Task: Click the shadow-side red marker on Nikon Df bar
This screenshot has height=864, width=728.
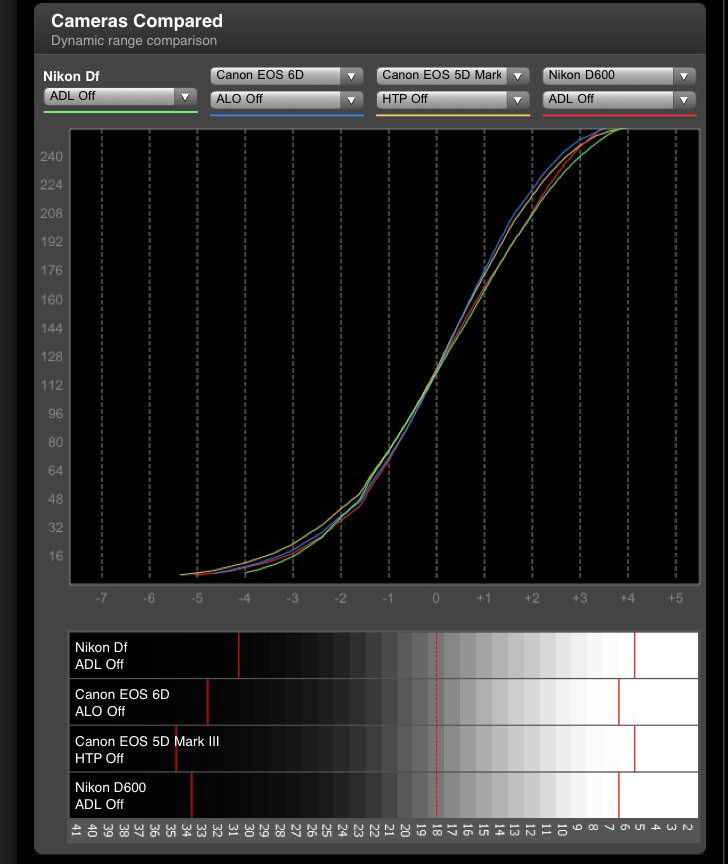Action: (239, 655)
